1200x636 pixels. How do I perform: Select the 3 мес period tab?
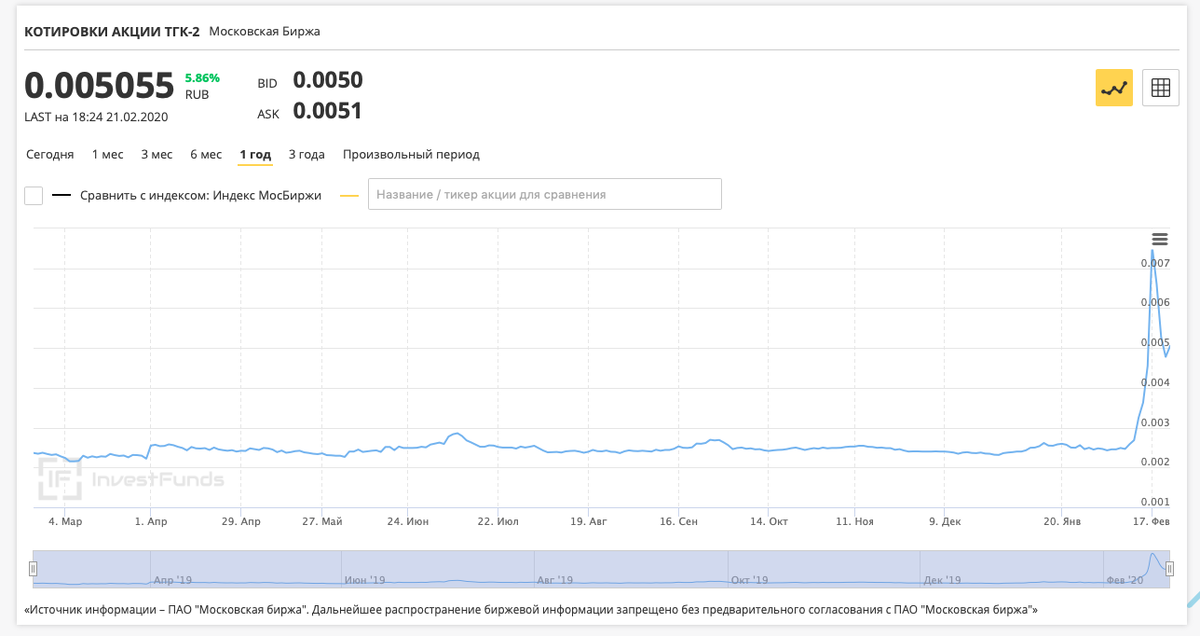click(156, 155)
